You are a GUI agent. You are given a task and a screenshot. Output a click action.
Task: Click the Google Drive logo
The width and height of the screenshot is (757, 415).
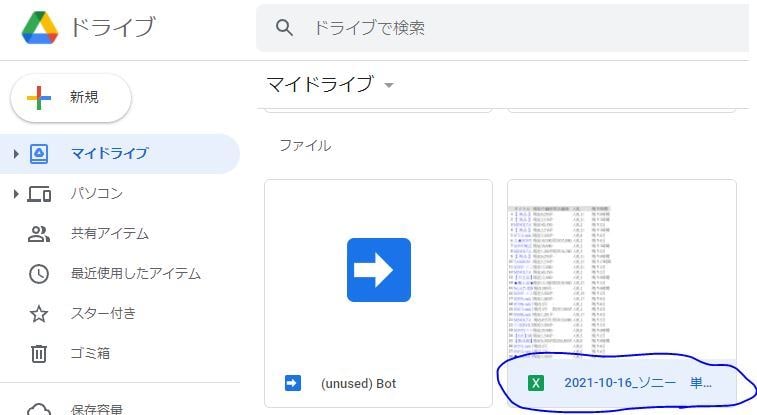40,27
